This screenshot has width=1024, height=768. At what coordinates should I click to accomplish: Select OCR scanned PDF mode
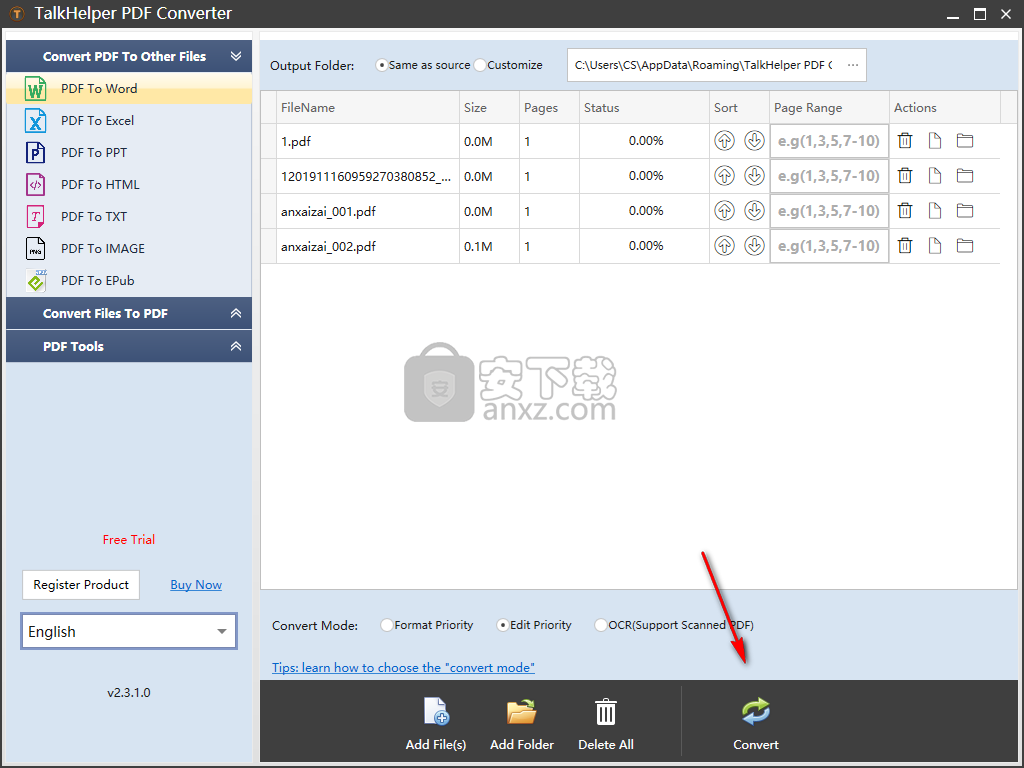pyautogui.click(x=674, y=625)
